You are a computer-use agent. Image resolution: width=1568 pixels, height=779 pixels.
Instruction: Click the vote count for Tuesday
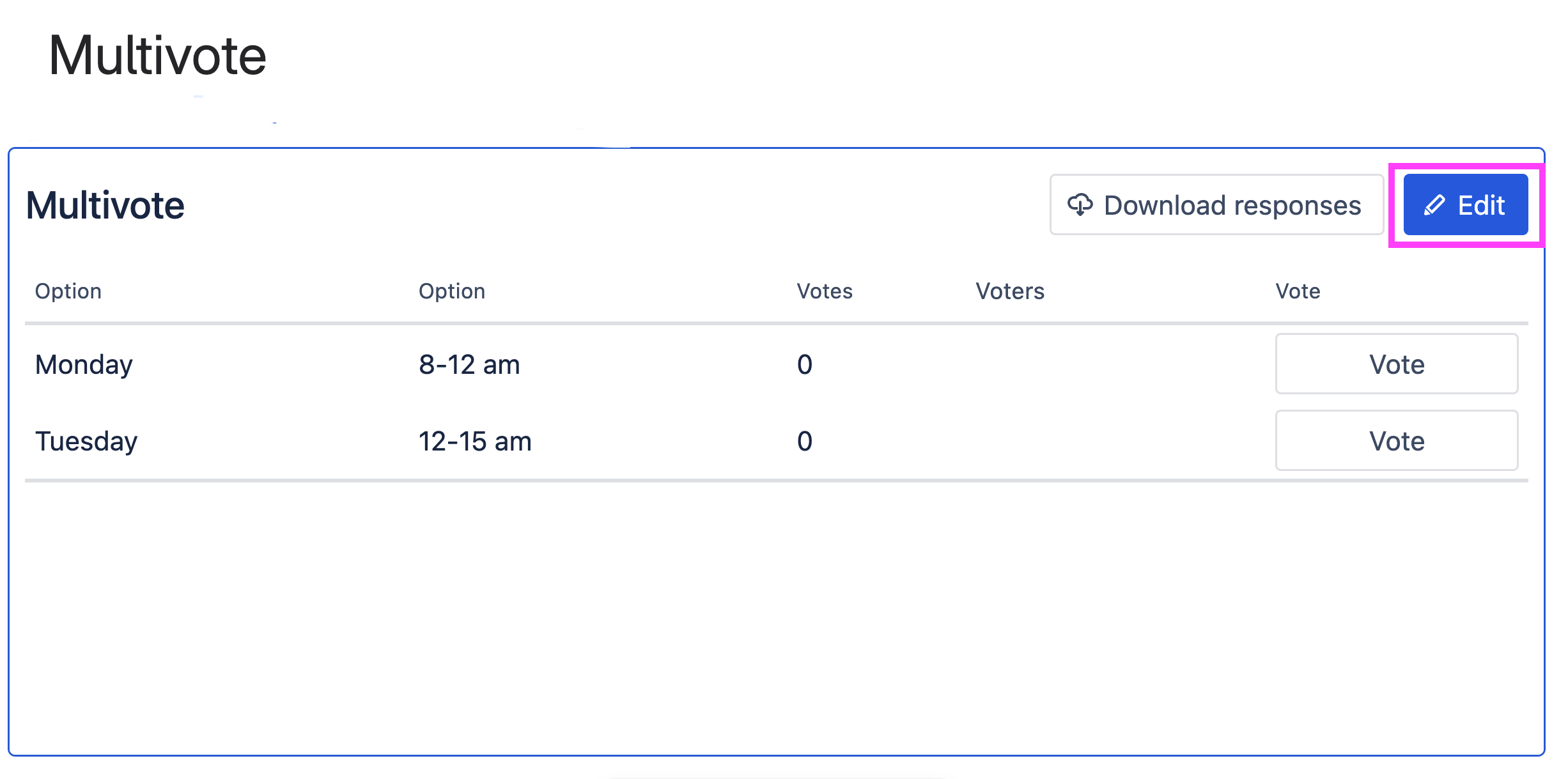click(x=805, y=442)
